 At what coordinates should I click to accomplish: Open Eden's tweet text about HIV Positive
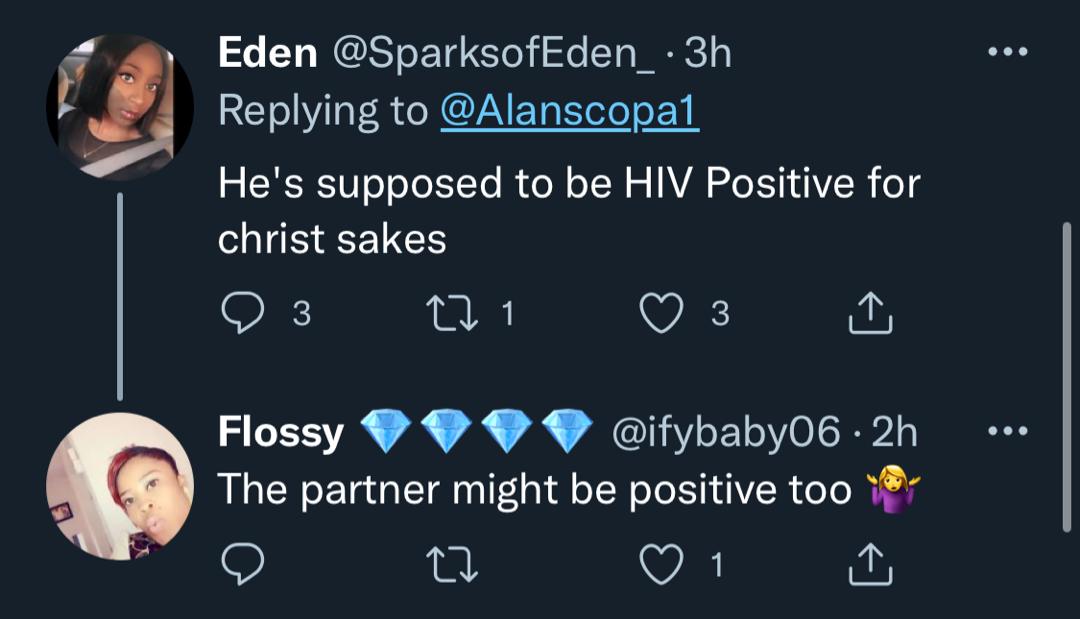coord(569,211)
